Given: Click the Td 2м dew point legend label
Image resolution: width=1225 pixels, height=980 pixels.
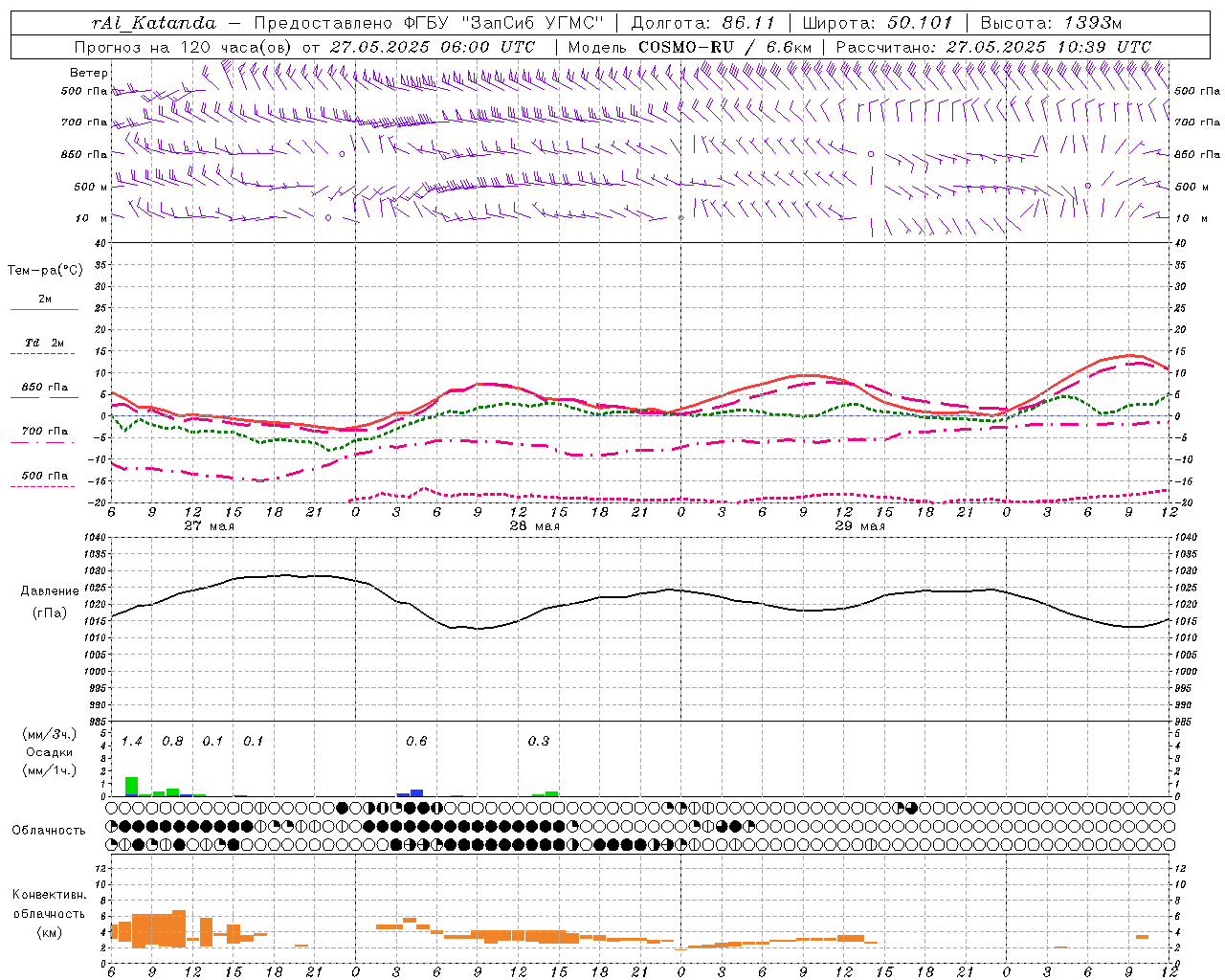Looking at the screenshot, I should coord(44,343).
